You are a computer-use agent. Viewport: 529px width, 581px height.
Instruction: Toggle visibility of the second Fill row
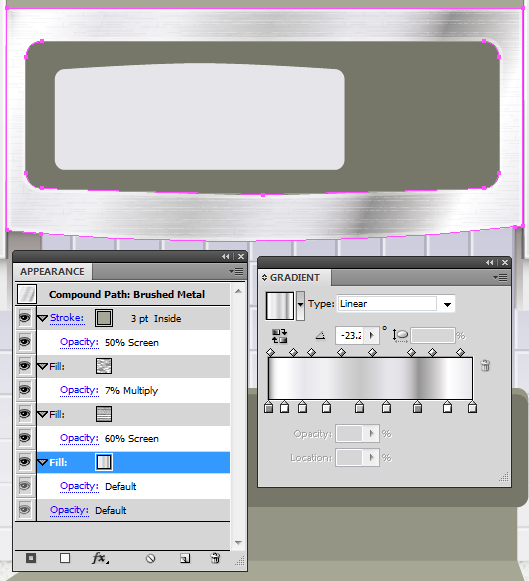coord(24,414)
